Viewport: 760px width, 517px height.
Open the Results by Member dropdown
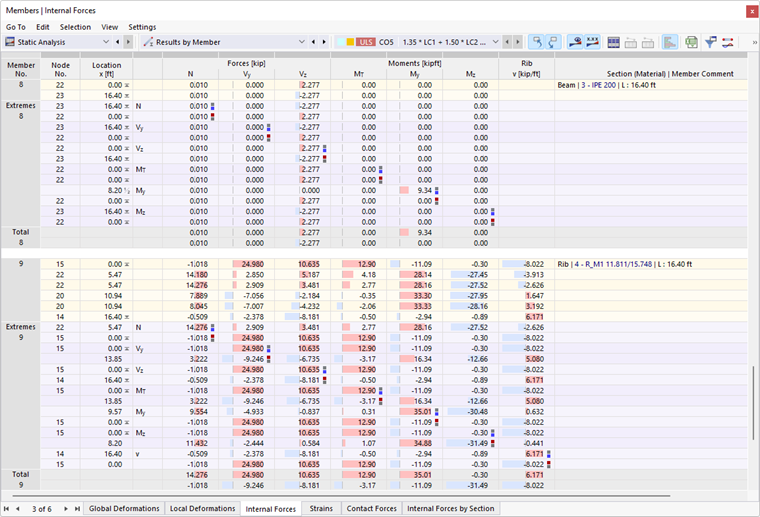224,42
